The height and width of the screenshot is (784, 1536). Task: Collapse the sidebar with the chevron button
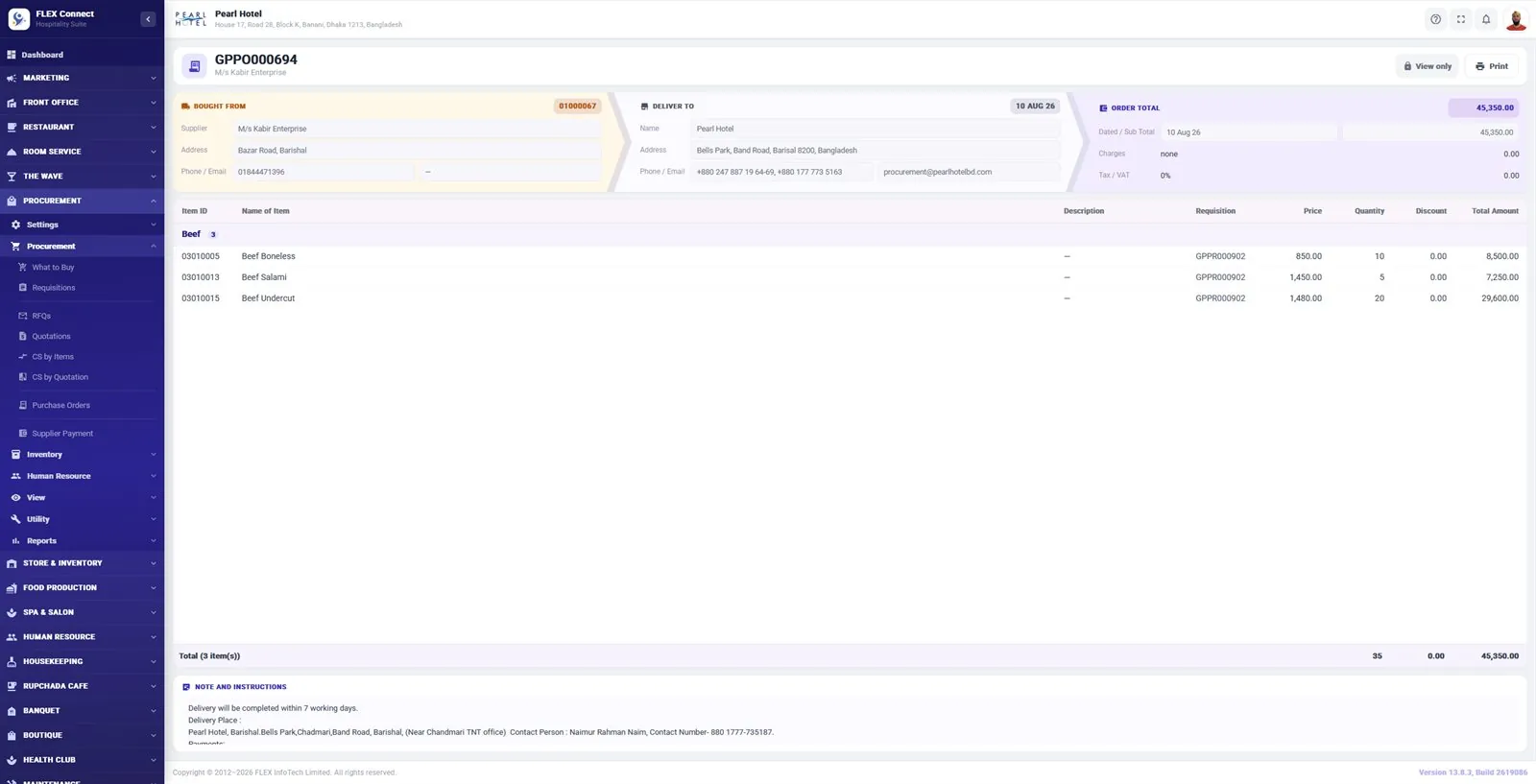point(148,19)
